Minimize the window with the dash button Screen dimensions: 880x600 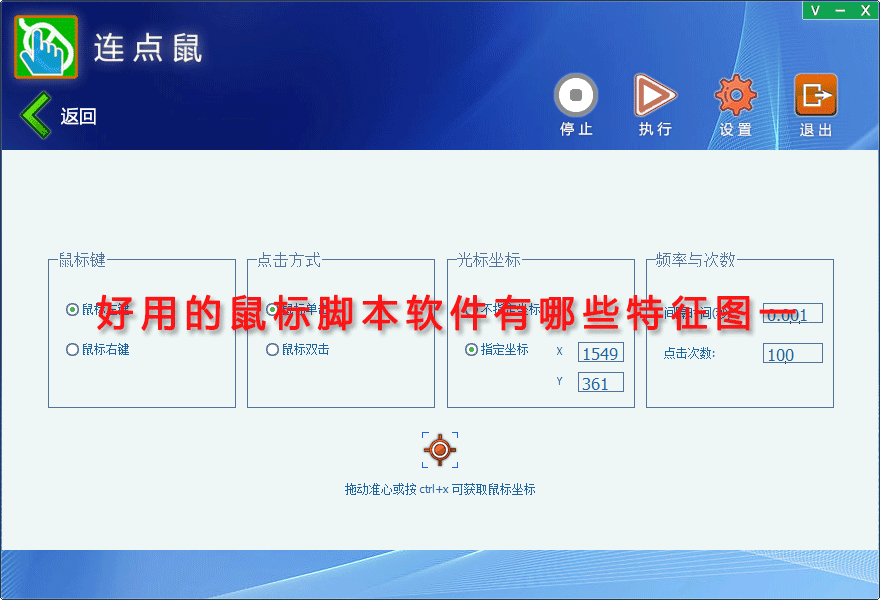[840, 10]
